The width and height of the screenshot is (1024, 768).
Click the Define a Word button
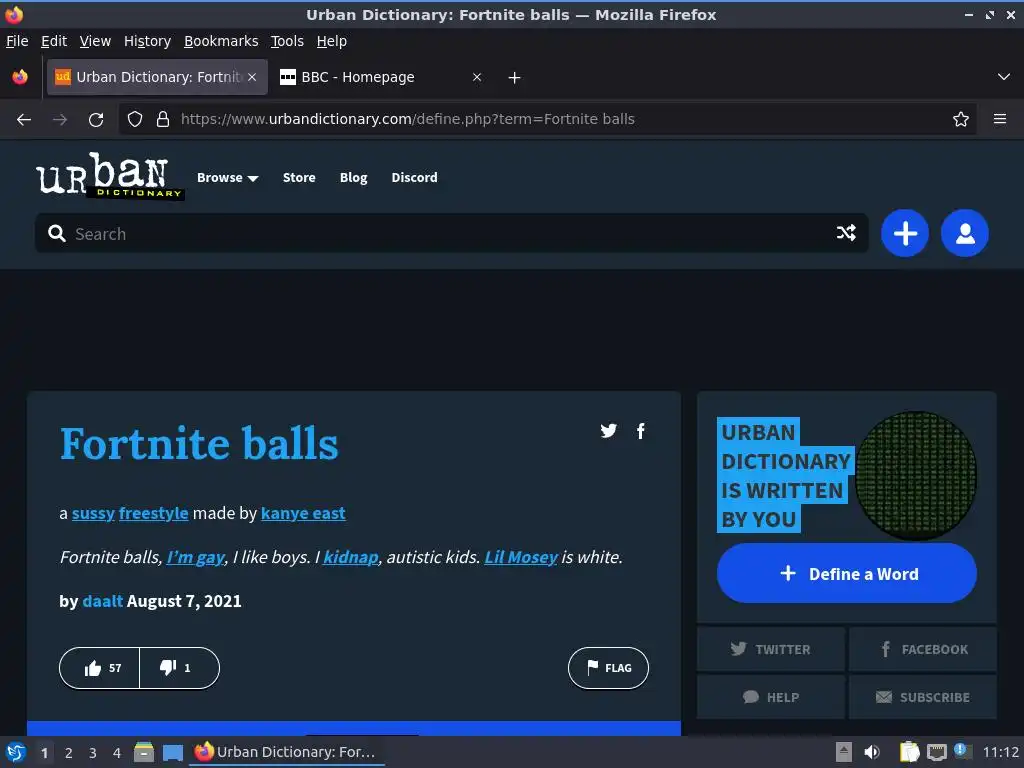tap(846, 573)
